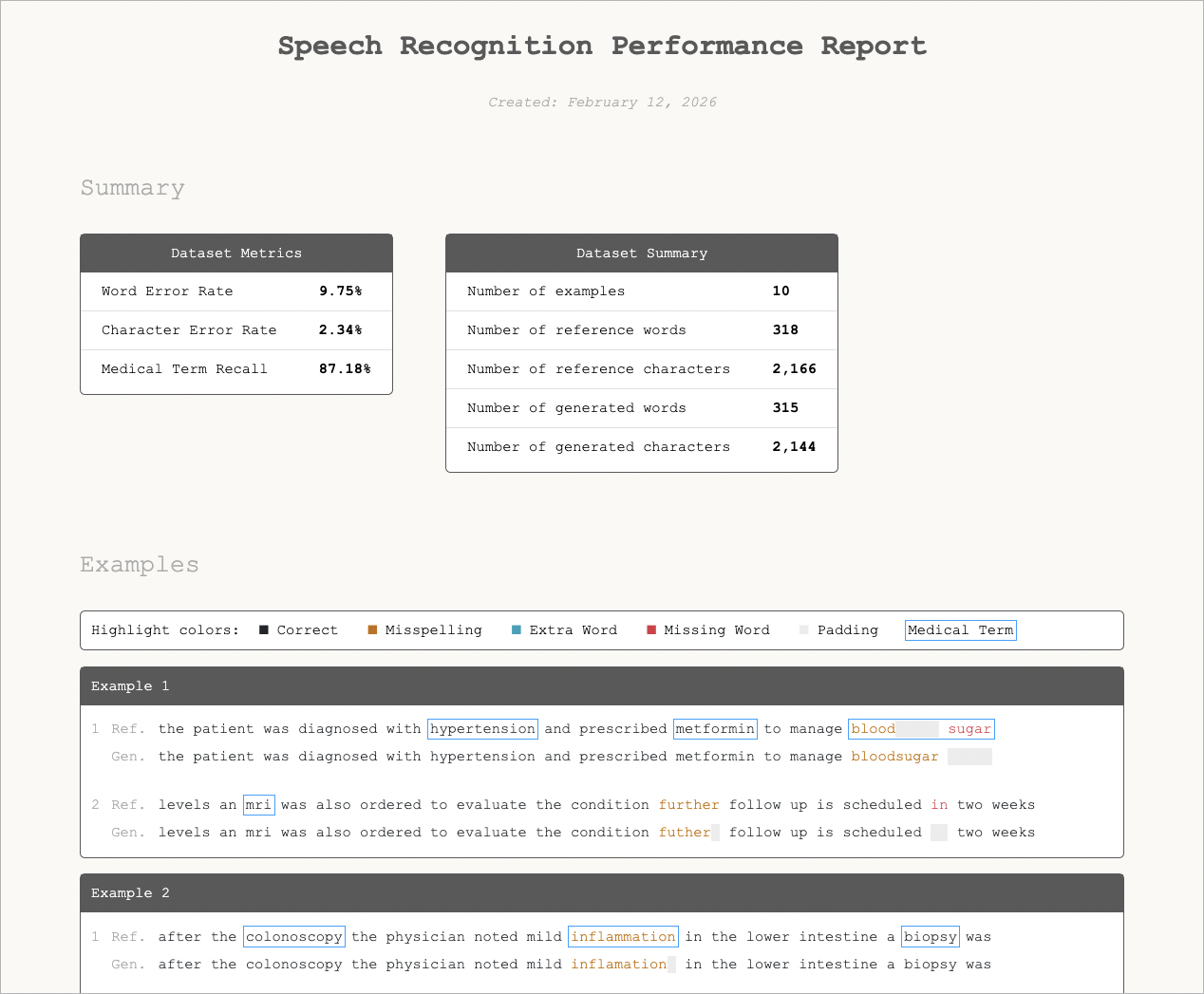Select the 2,166 value

(795, 369)
